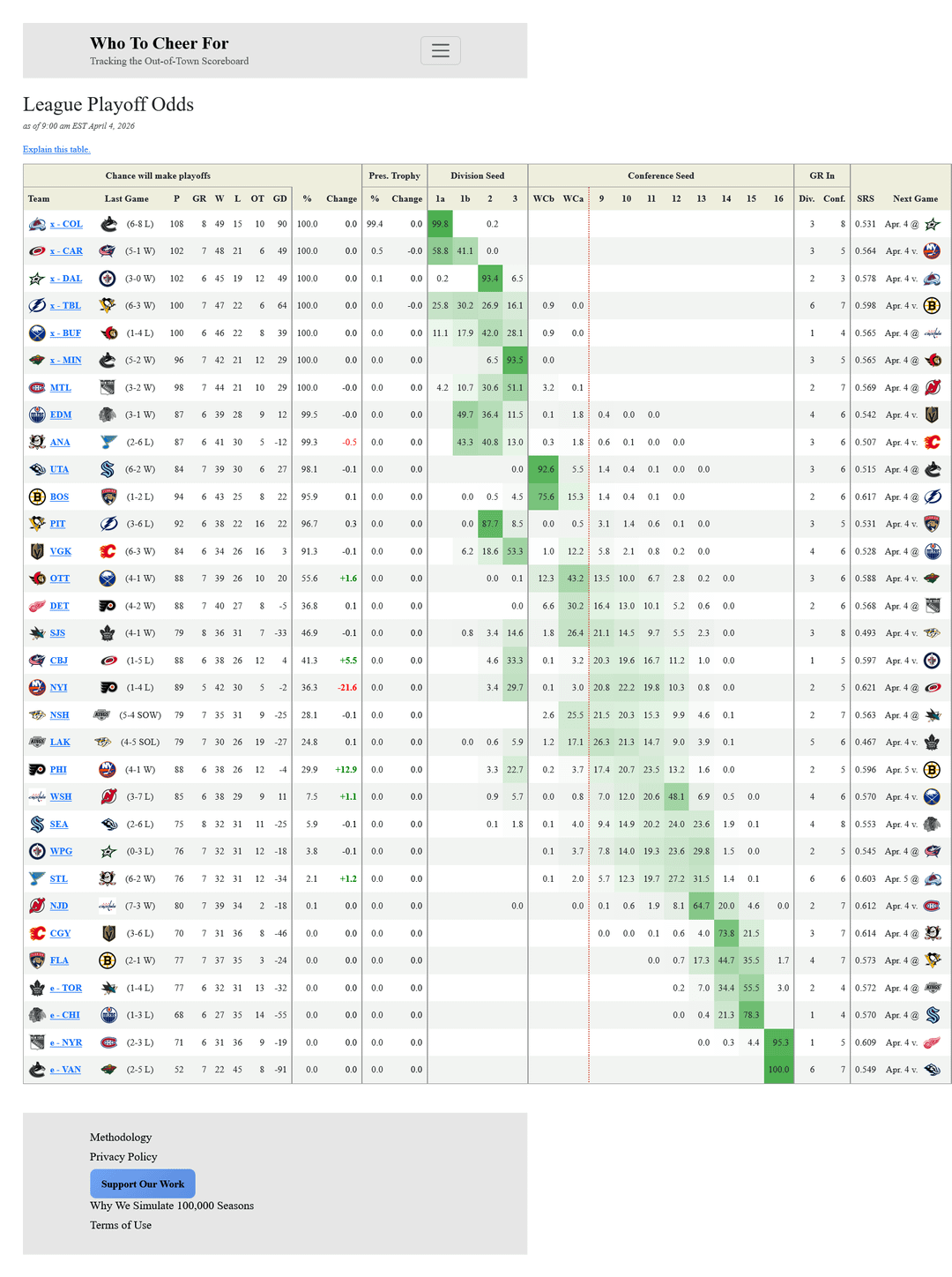Click the Colorado Avalanche logo beside x - COL
This screenshot has width=952, height=1277.
pos(37,224)
